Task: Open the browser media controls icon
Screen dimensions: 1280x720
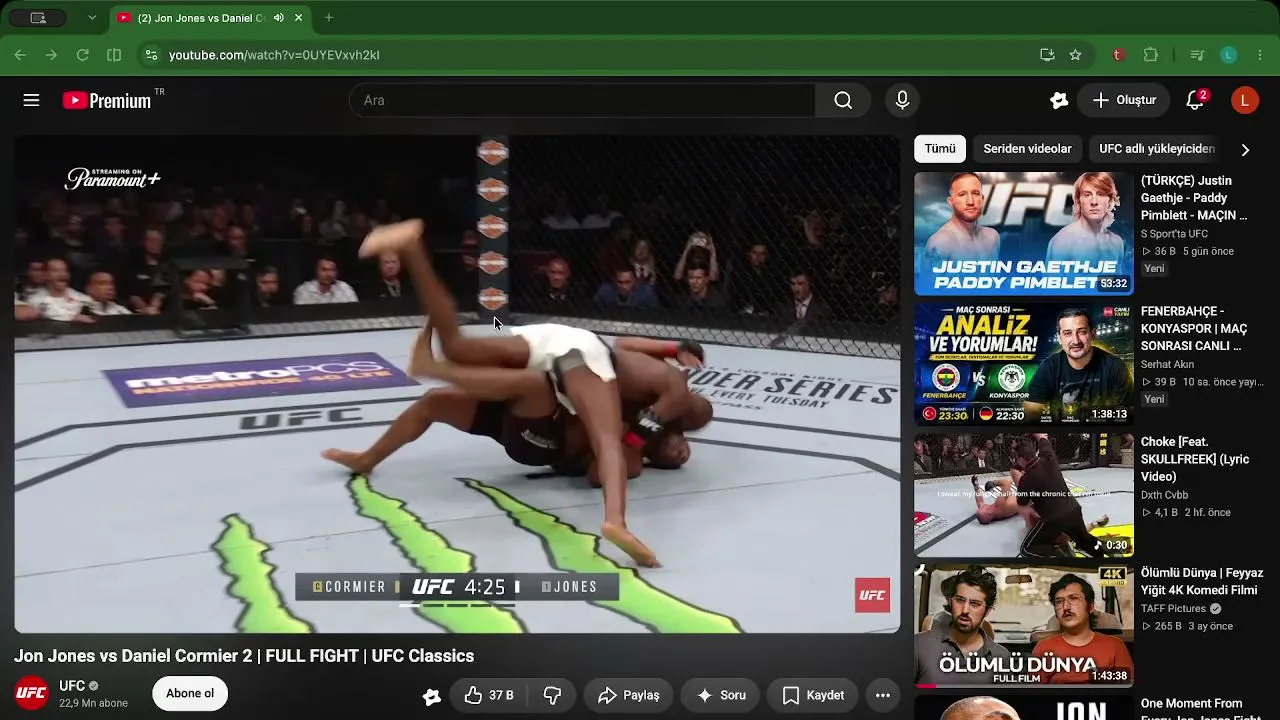Action: (x=1197, y=55)
